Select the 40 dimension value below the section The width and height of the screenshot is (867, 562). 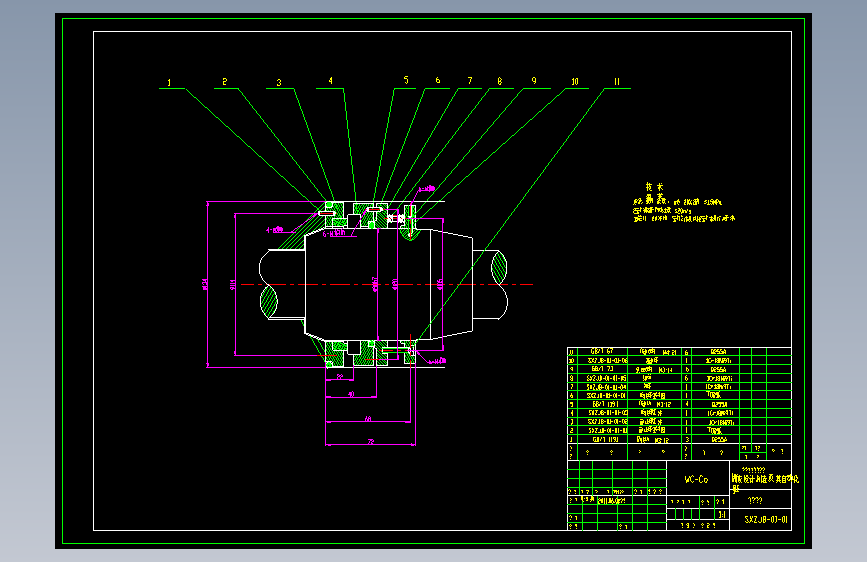point(351,394)
